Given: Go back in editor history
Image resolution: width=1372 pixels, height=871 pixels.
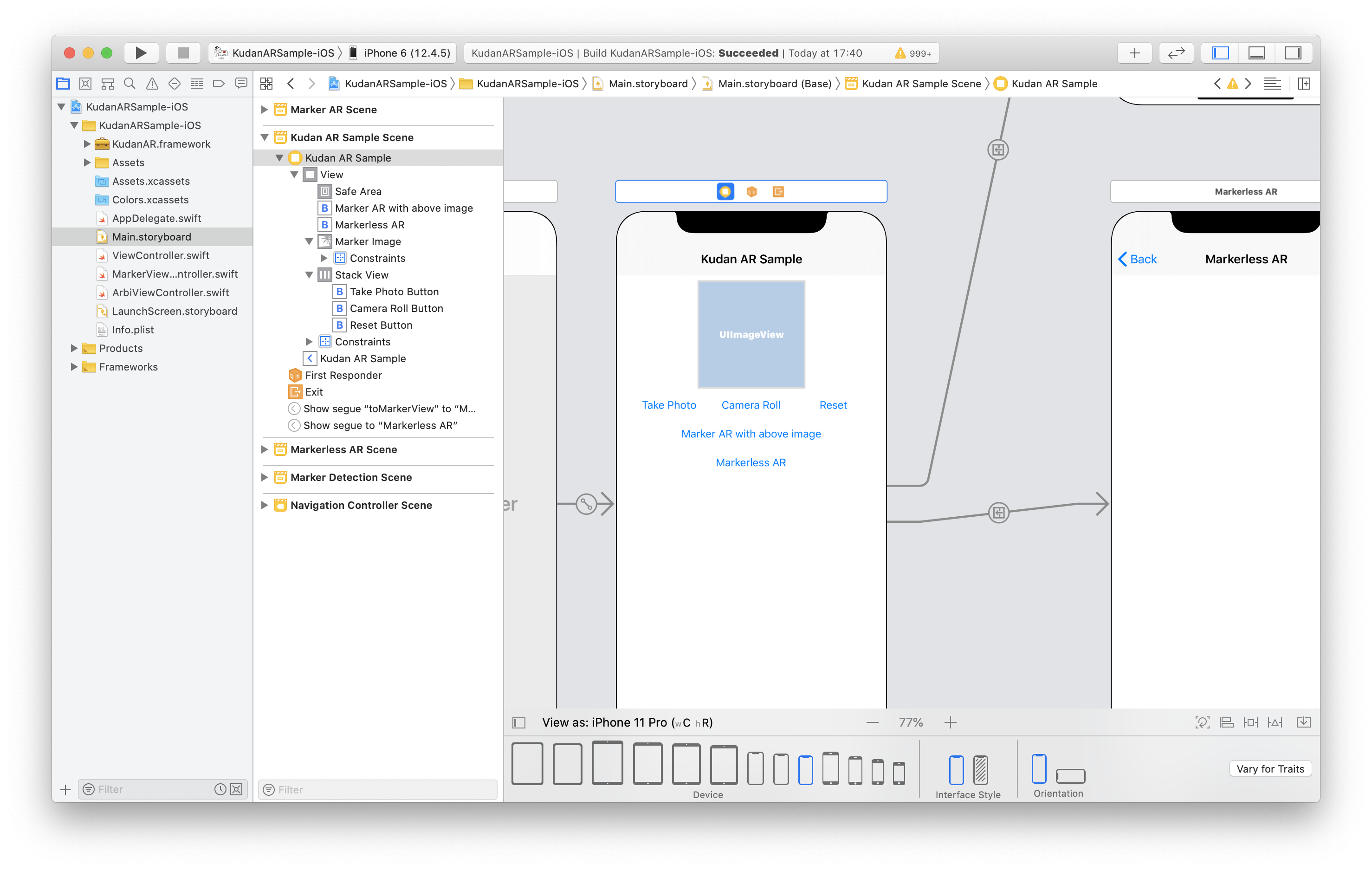Looking at the screenshot, I should (291, 84).
